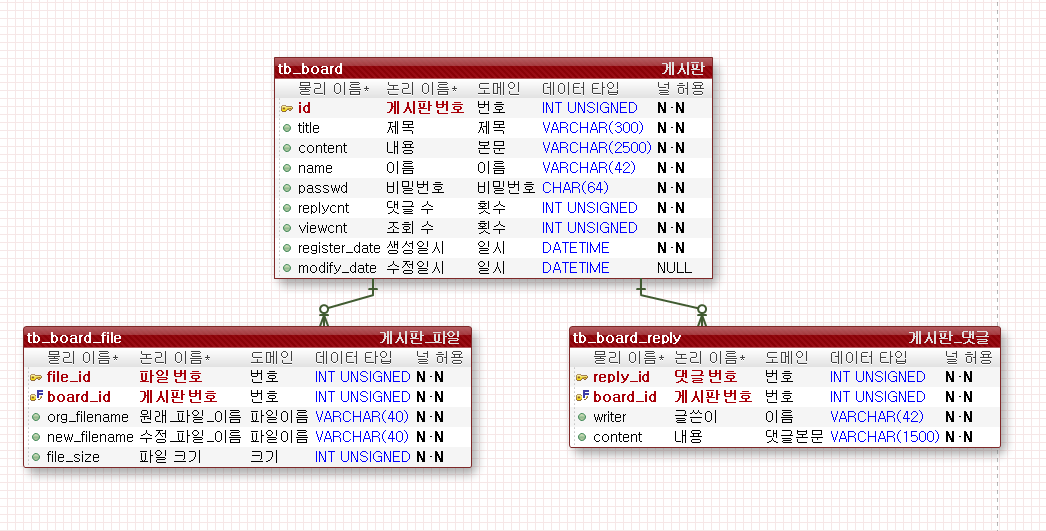
Task: Click the '게시판_댓글' logical table name
Action: (x=949, y=338)
